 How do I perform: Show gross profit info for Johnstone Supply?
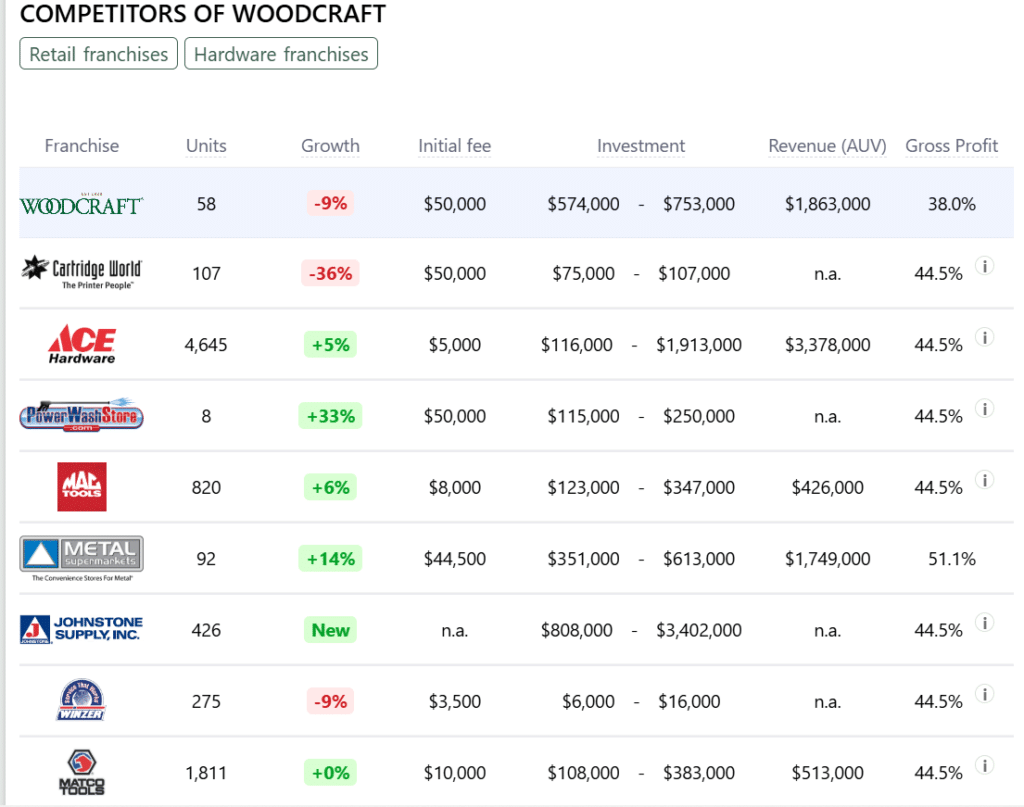click(x=985, y=622)
